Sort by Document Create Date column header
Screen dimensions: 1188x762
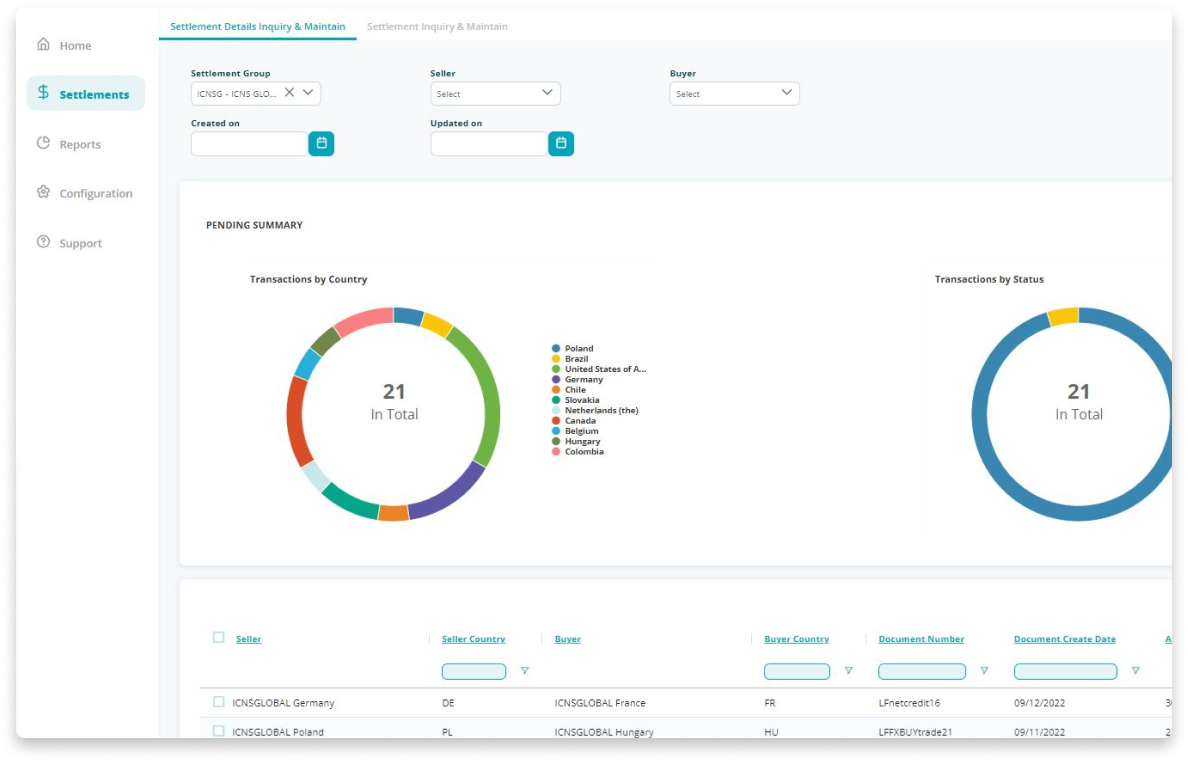pyautogui.click(x=1065, y=639)
